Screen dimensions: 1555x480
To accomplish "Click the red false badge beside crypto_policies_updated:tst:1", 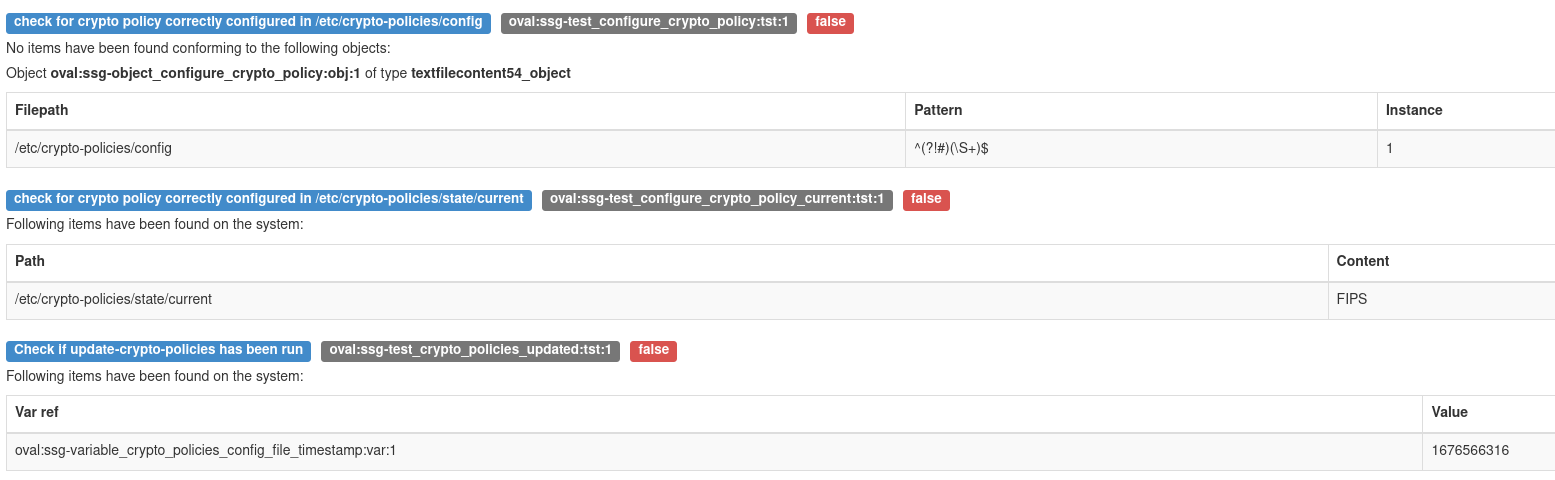I will 653,350.
